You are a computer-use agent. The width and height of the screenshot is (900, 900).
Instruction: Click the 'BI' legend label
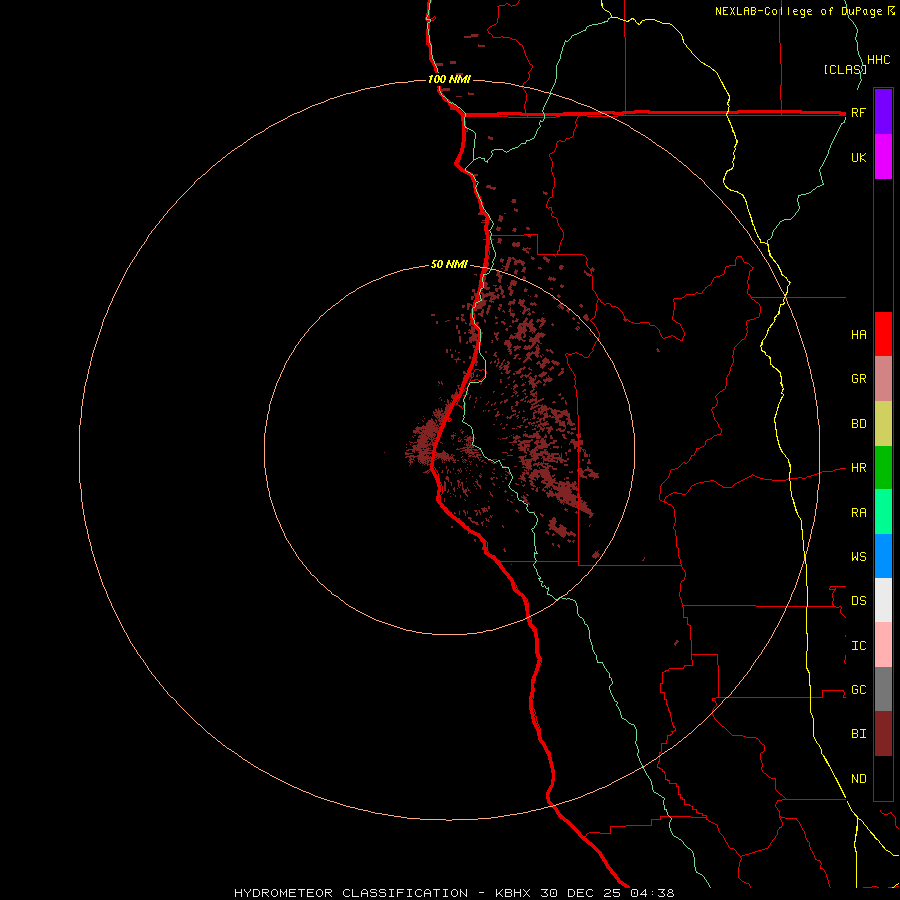[x=858, y=734]
